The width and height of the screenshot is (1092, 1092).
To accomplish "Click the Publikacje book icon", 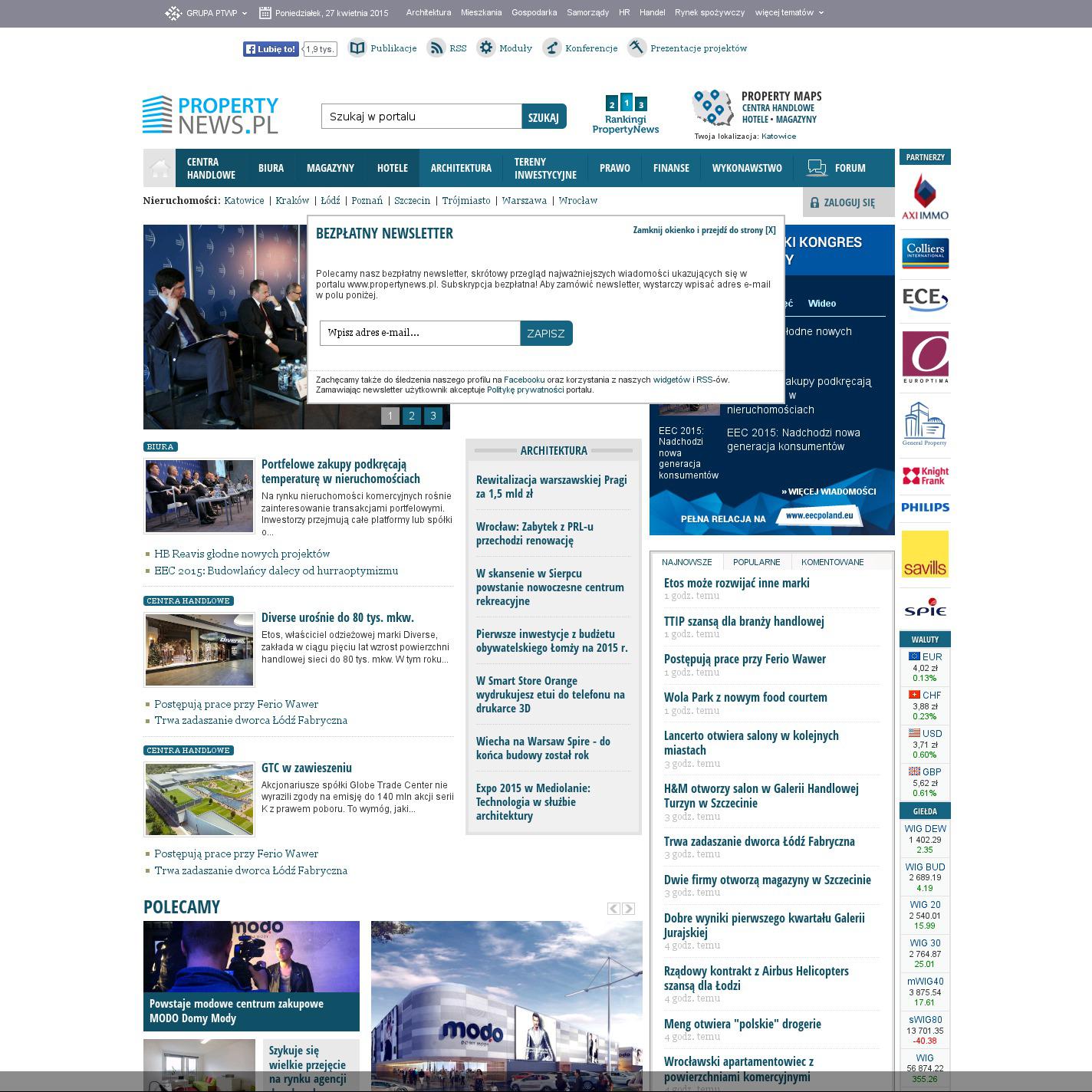I will 357,48.
